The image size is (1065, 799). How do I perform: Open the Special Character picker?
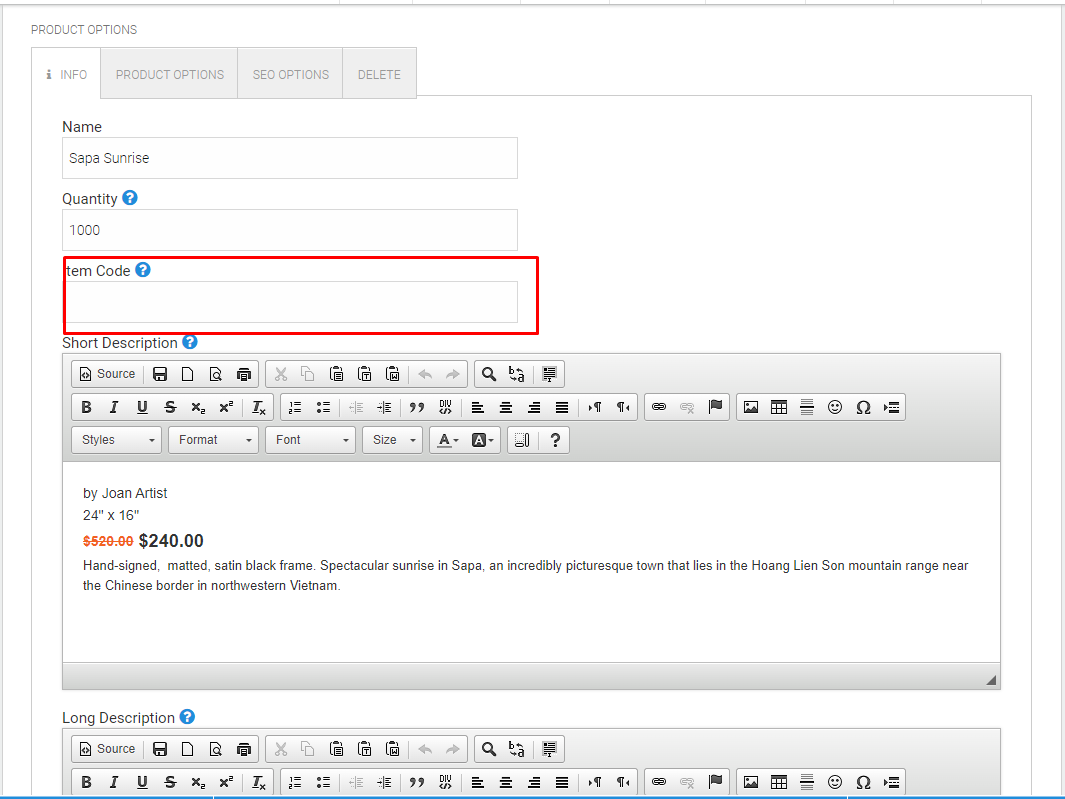coord(863,407)
